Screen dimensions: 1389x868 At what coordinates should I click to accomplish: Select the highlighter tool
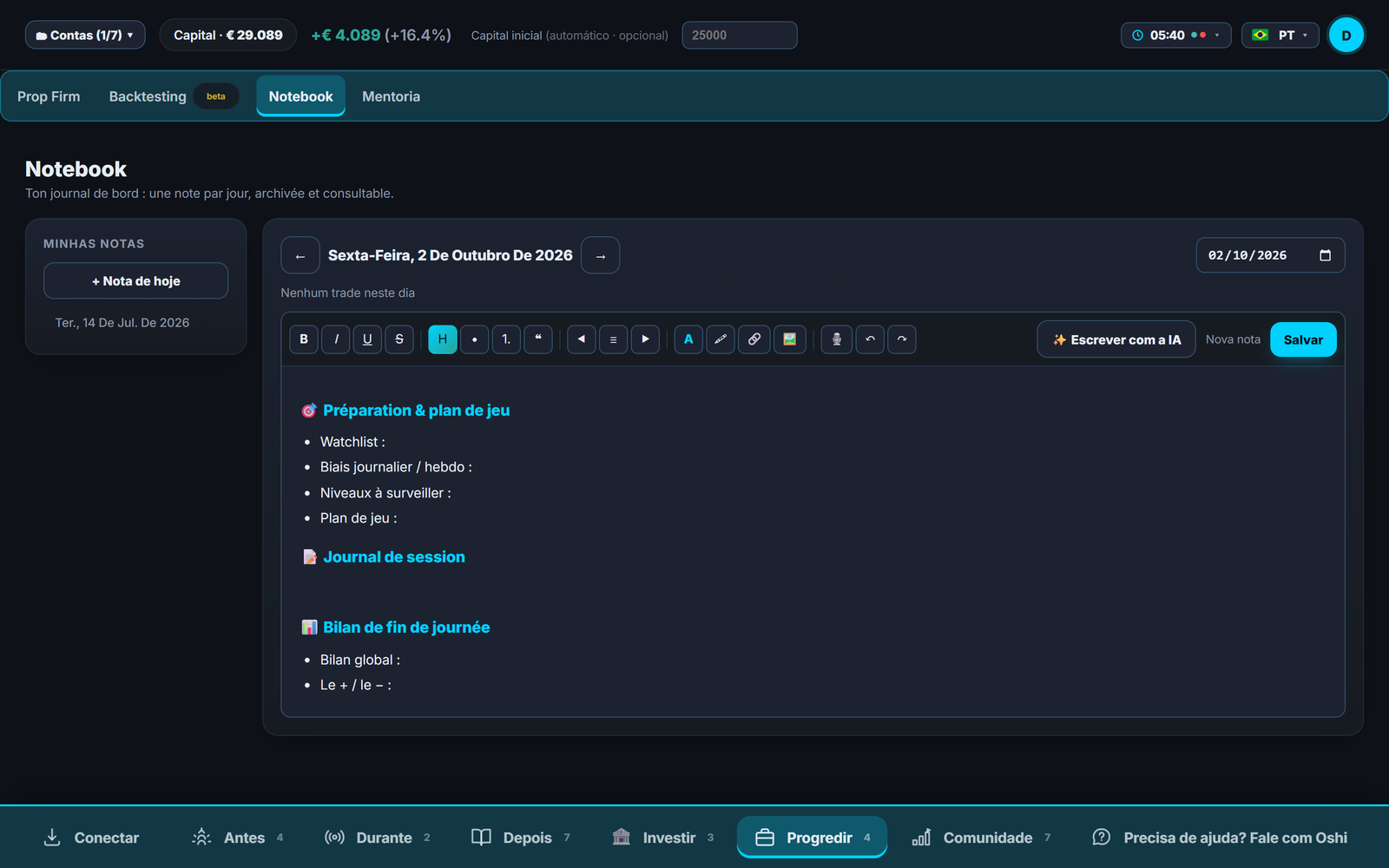pyautogui.click(x=721, y=339)
